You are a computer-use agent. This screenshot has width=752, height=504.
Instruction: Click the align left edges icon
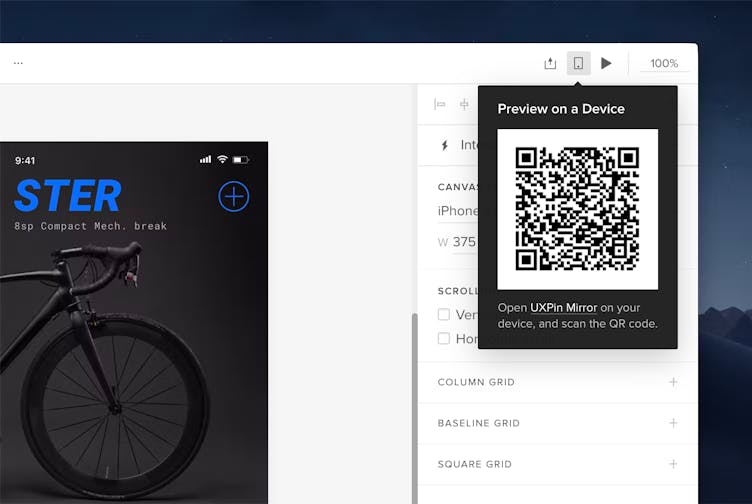pyautogui.click(x=440, y=104)
